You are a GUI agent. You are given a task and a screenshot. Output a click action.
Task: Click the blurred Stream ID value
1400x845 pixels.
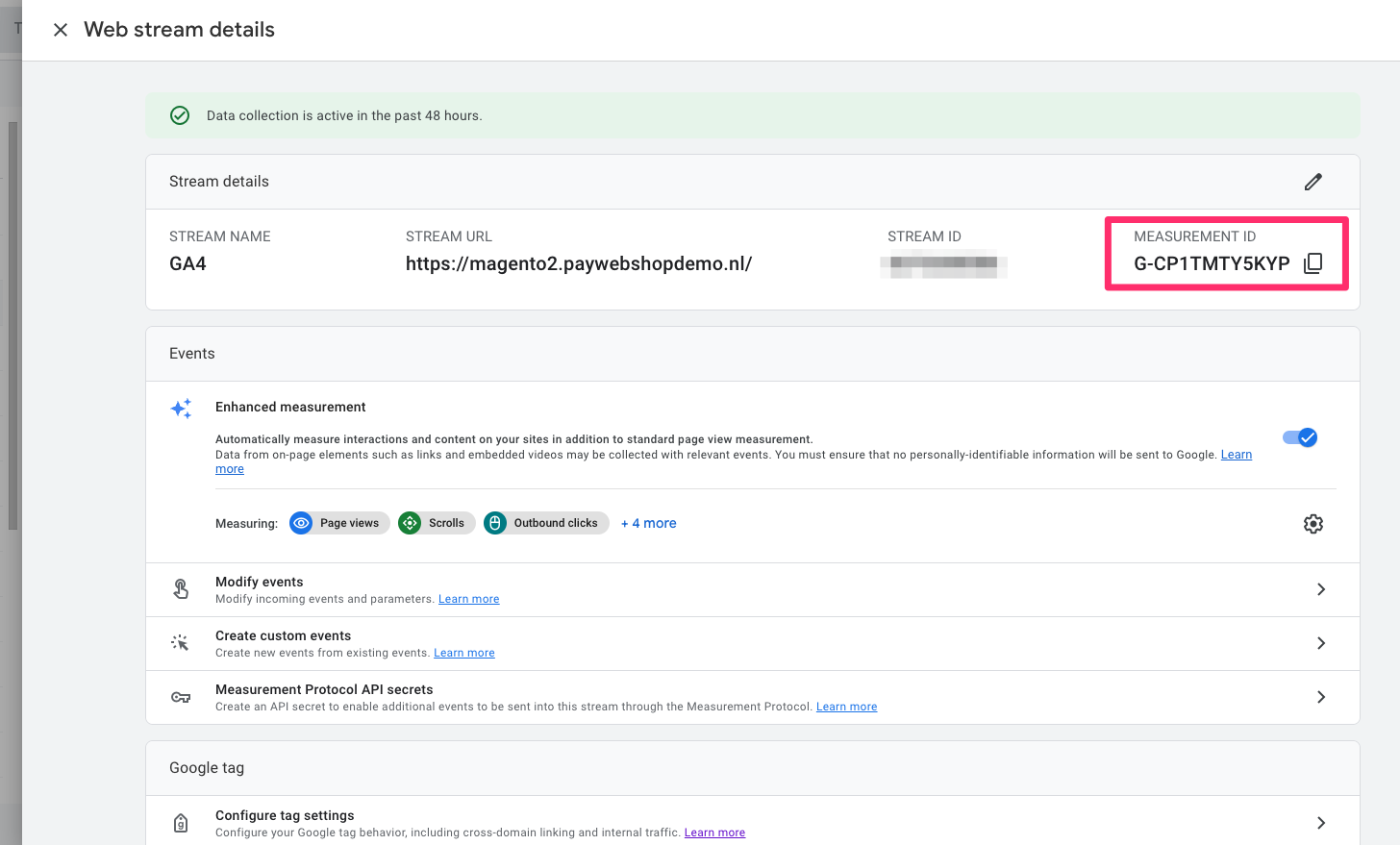pos(943,263)
